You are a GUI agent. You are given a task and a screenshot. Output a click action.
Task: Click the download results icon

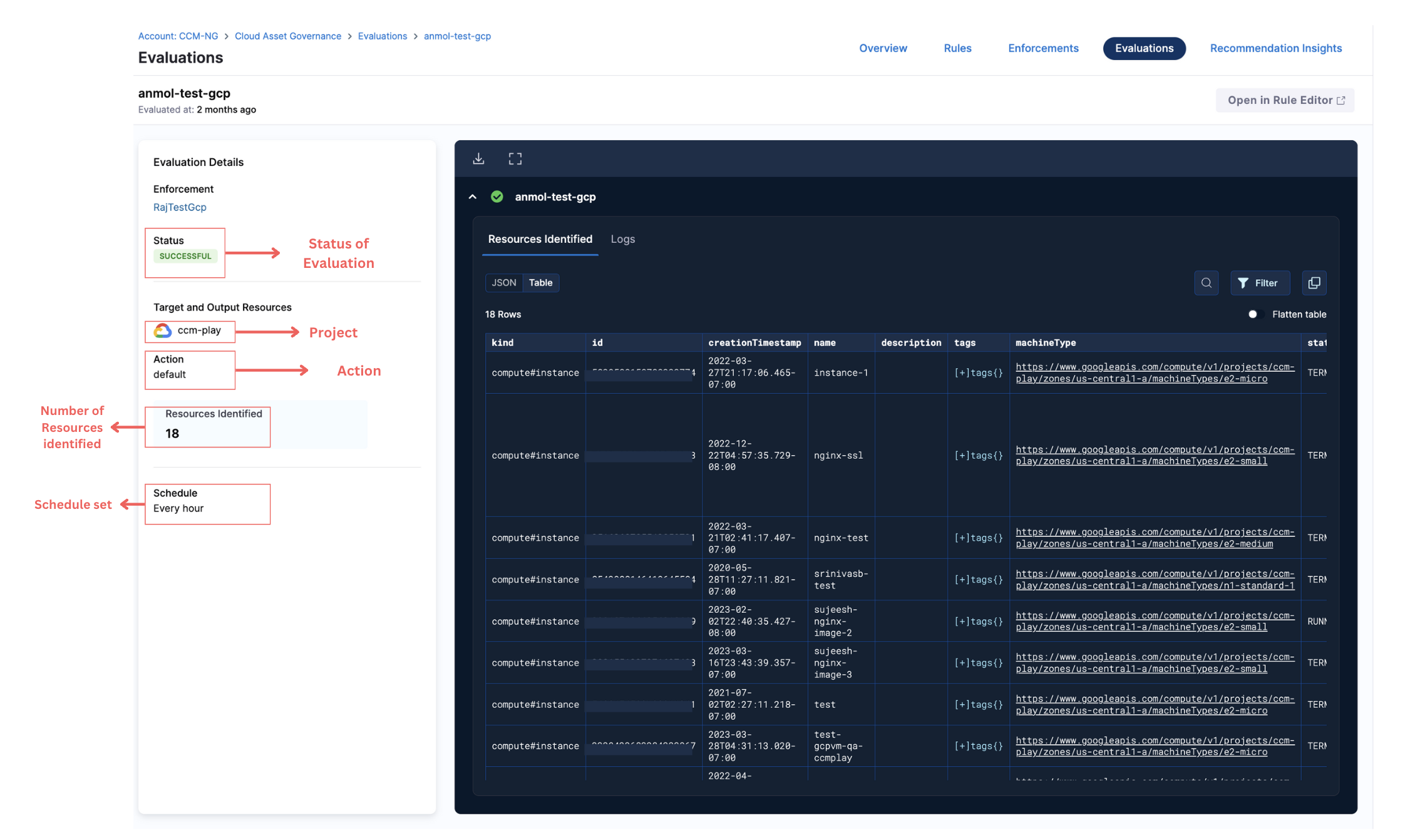coord(478,159)
